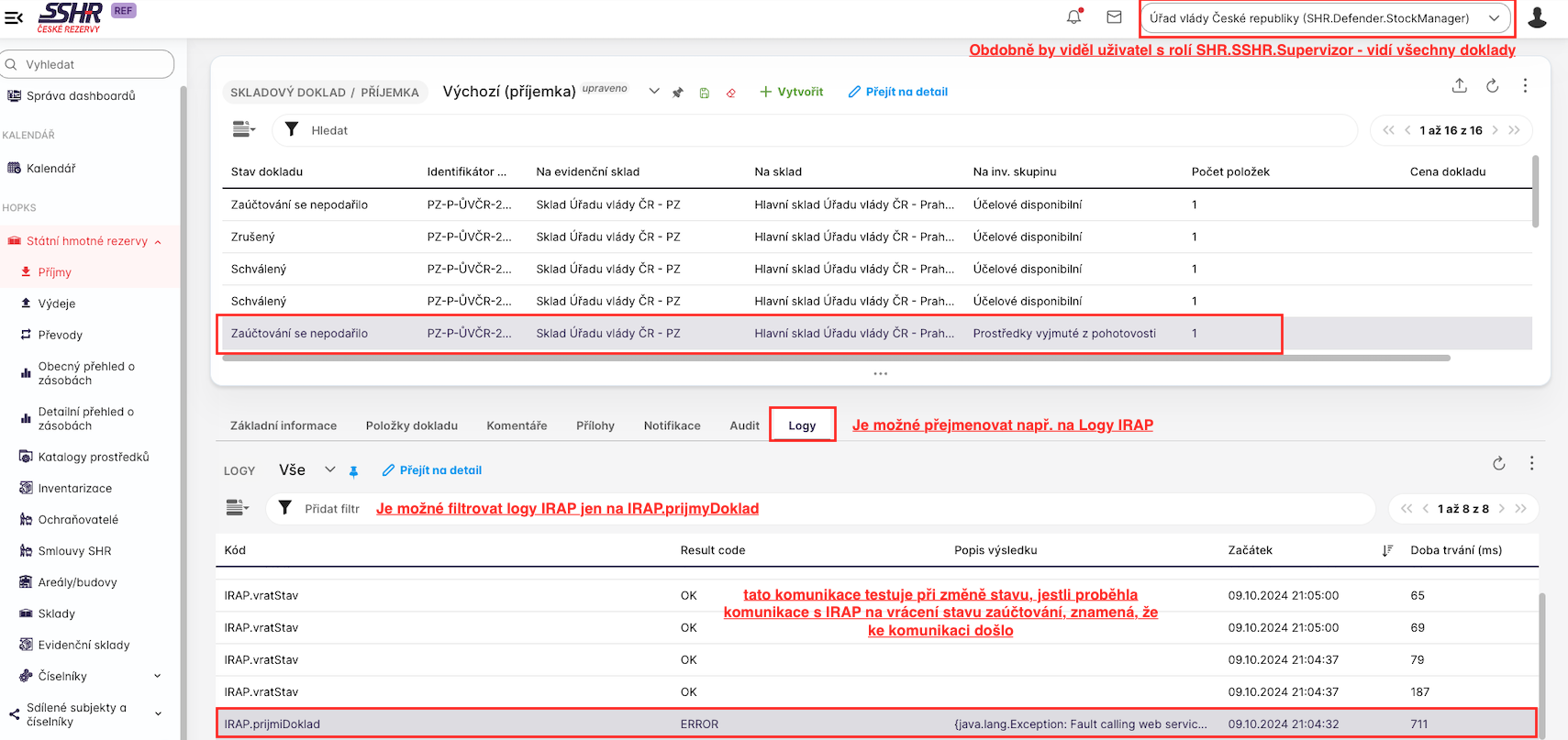The width and height of the screenshot is (1568, 740).
Task: Collapse the sidebar with the hamburger icon
Action: point(14,17)
